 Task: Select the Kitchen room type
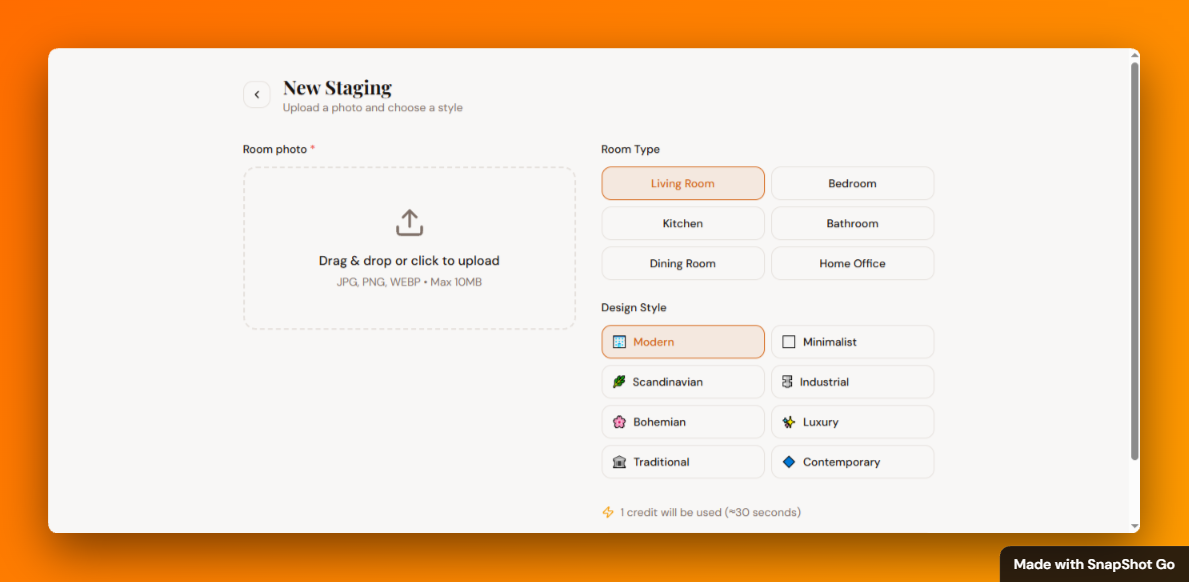682,223
